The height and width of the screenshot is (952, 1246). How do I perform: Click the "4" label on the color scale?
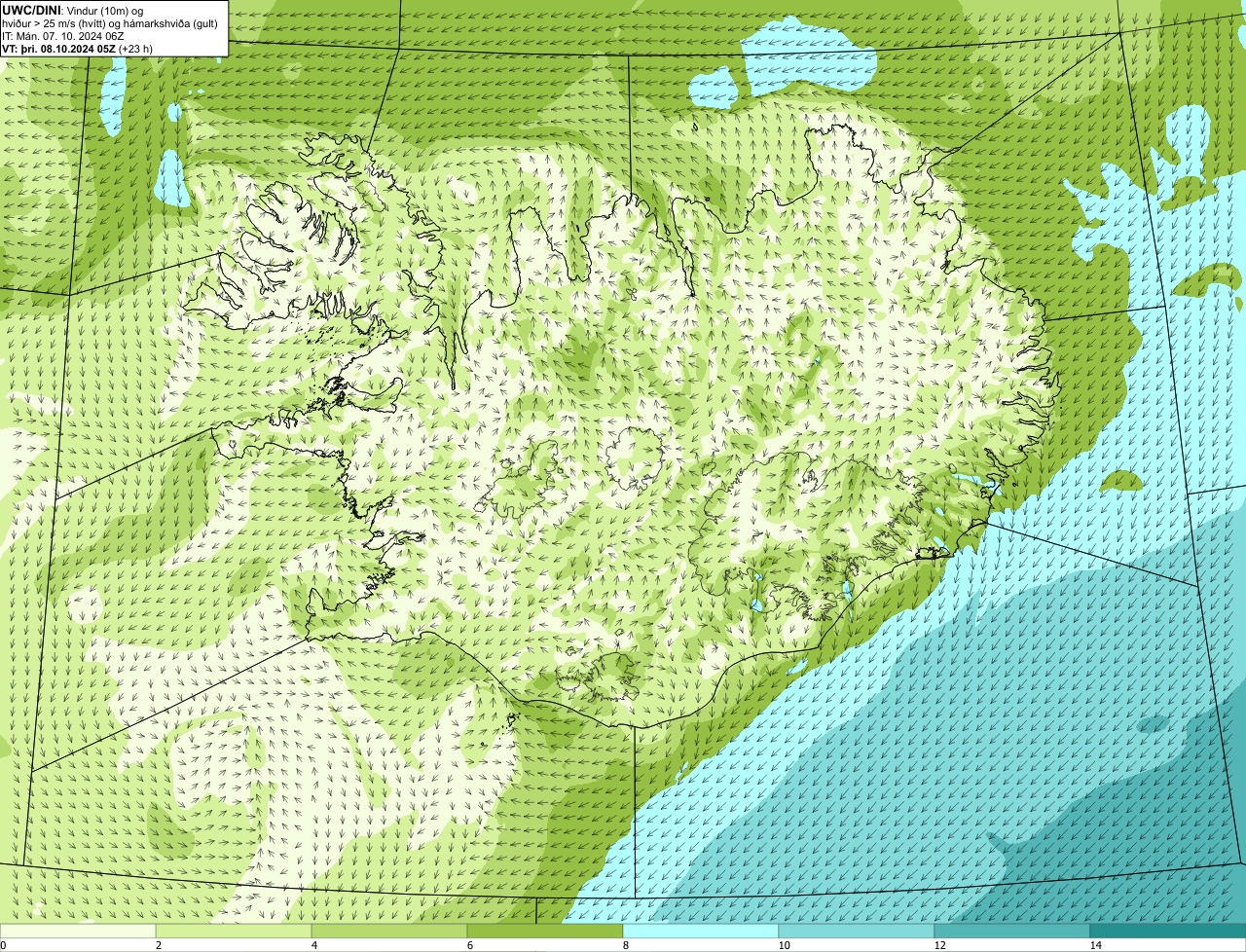point(314,945)
